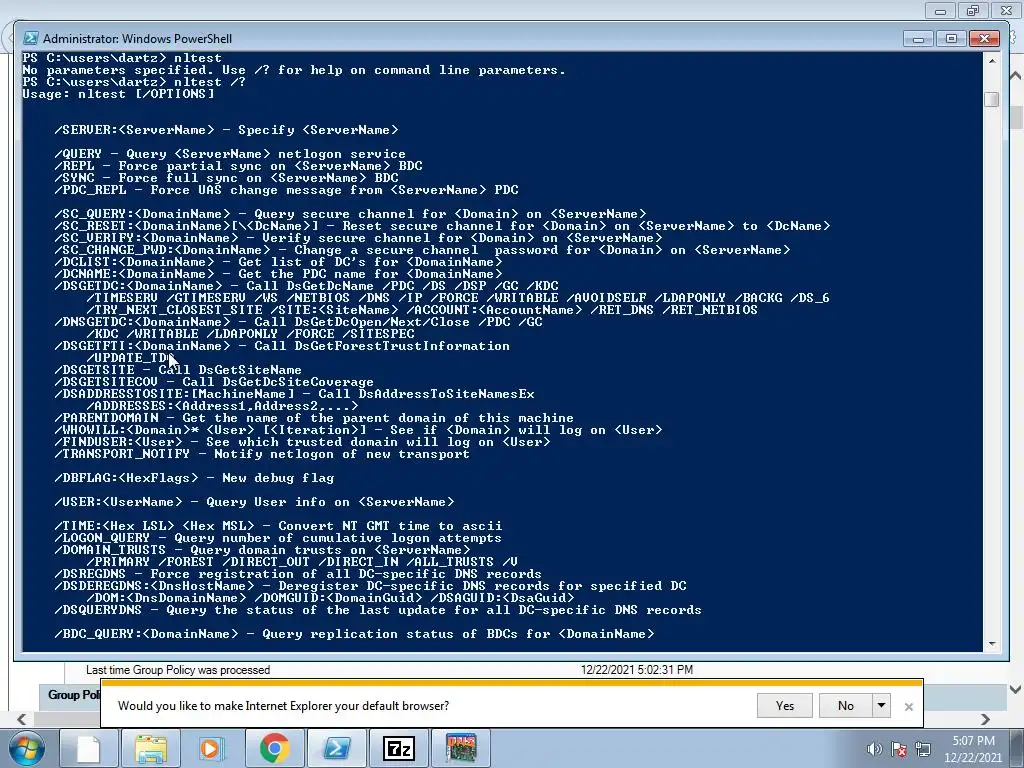Click the PowerShell icon in the window title bar
The height and width of the screenshot is (768, 1024).
[x=30, y=39]
